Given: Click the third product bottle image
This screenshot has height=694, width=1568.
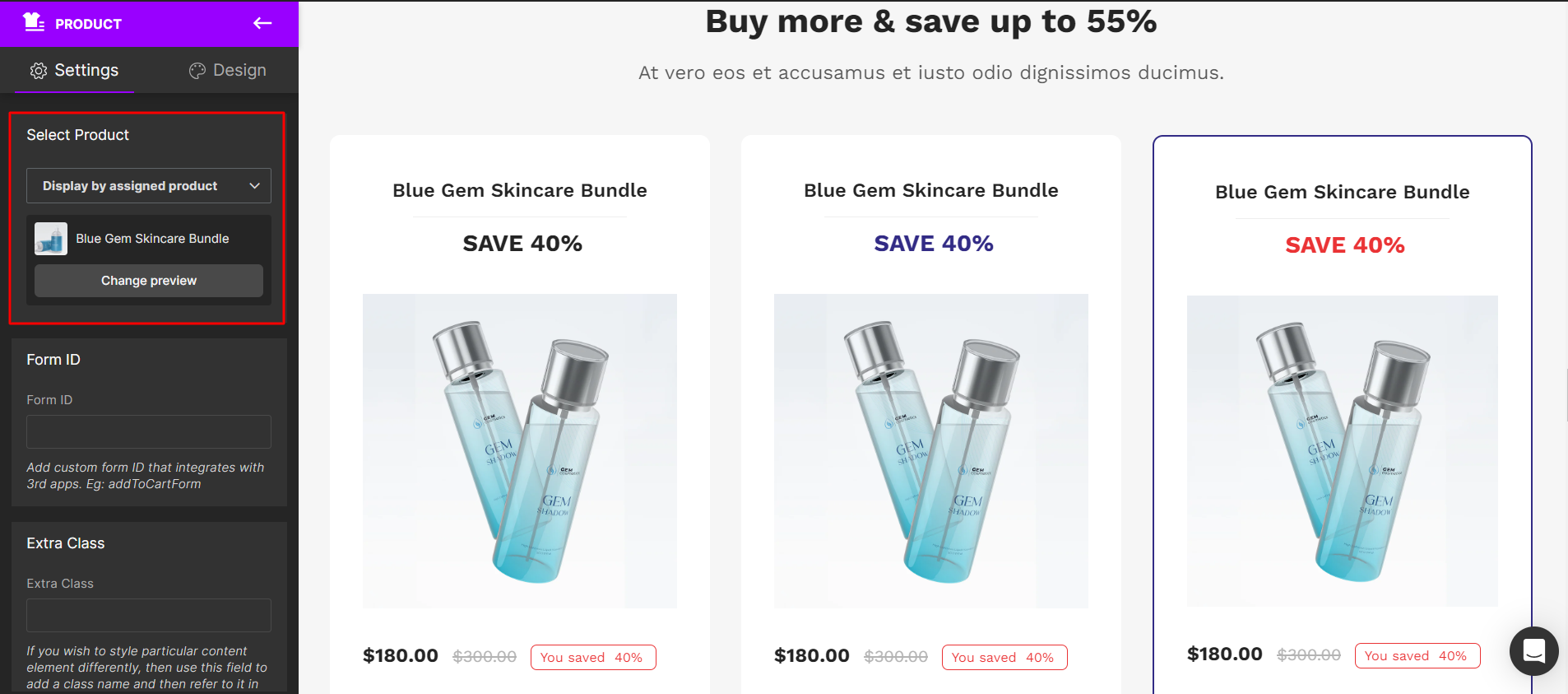Looking at the screenshot, I should point(1343,451).
